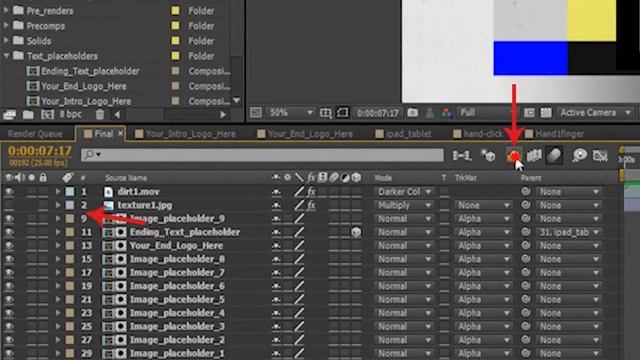Click parent pick whip for Your_End_Logo_Here
The height and width of the screenshot is (360, 640).
526,245
